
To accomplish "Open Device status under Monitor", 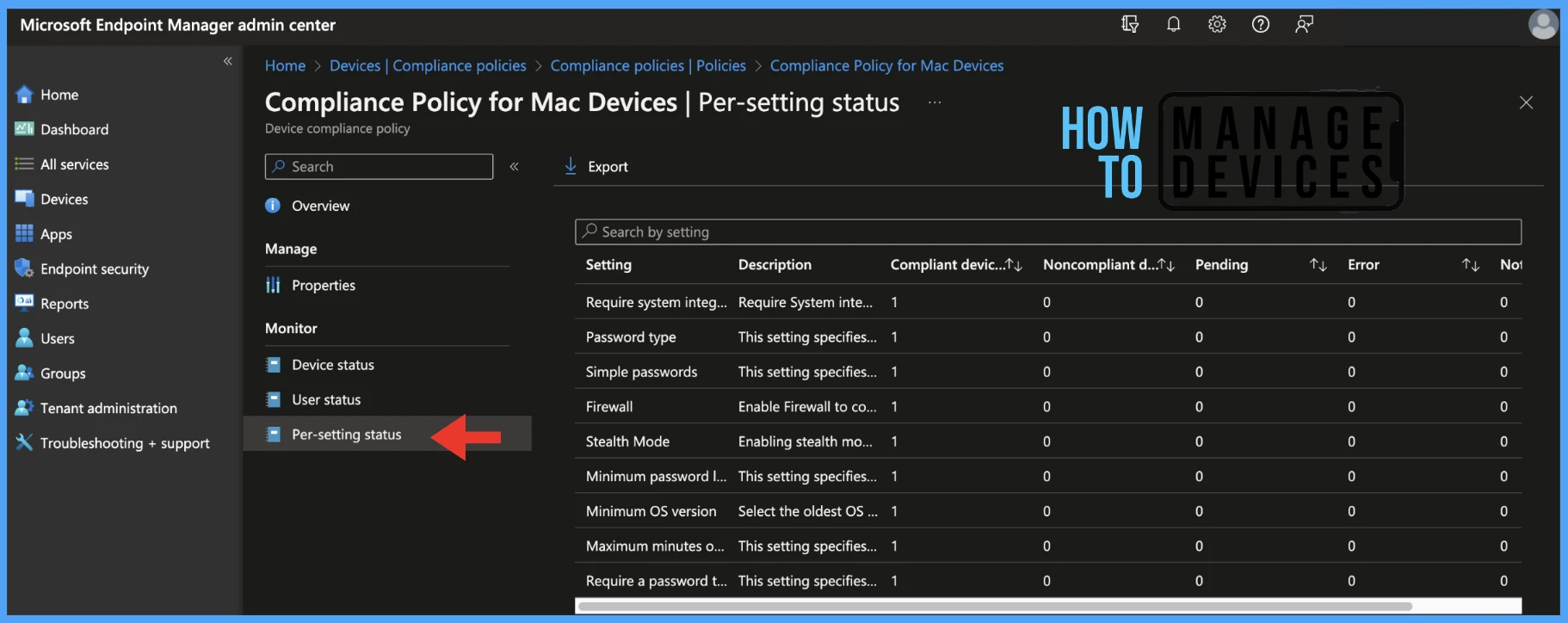I will tap(333, 365).
